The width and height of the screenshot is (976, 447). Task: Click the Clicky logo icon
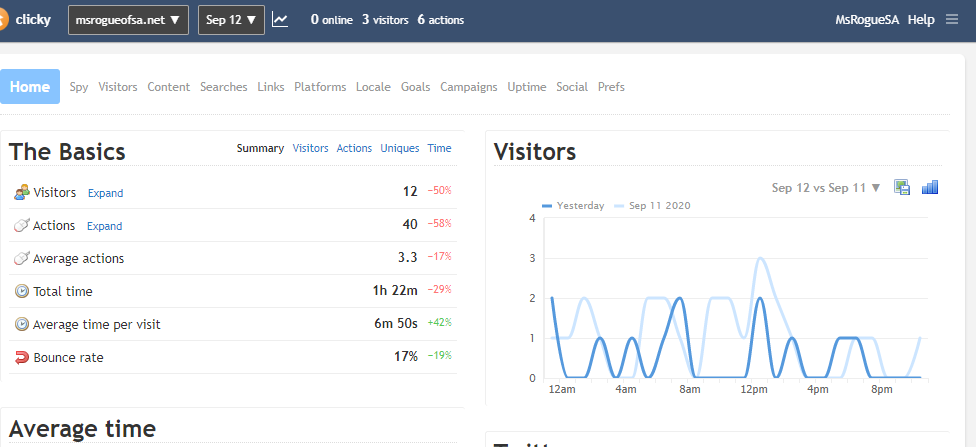pos(3,20)
